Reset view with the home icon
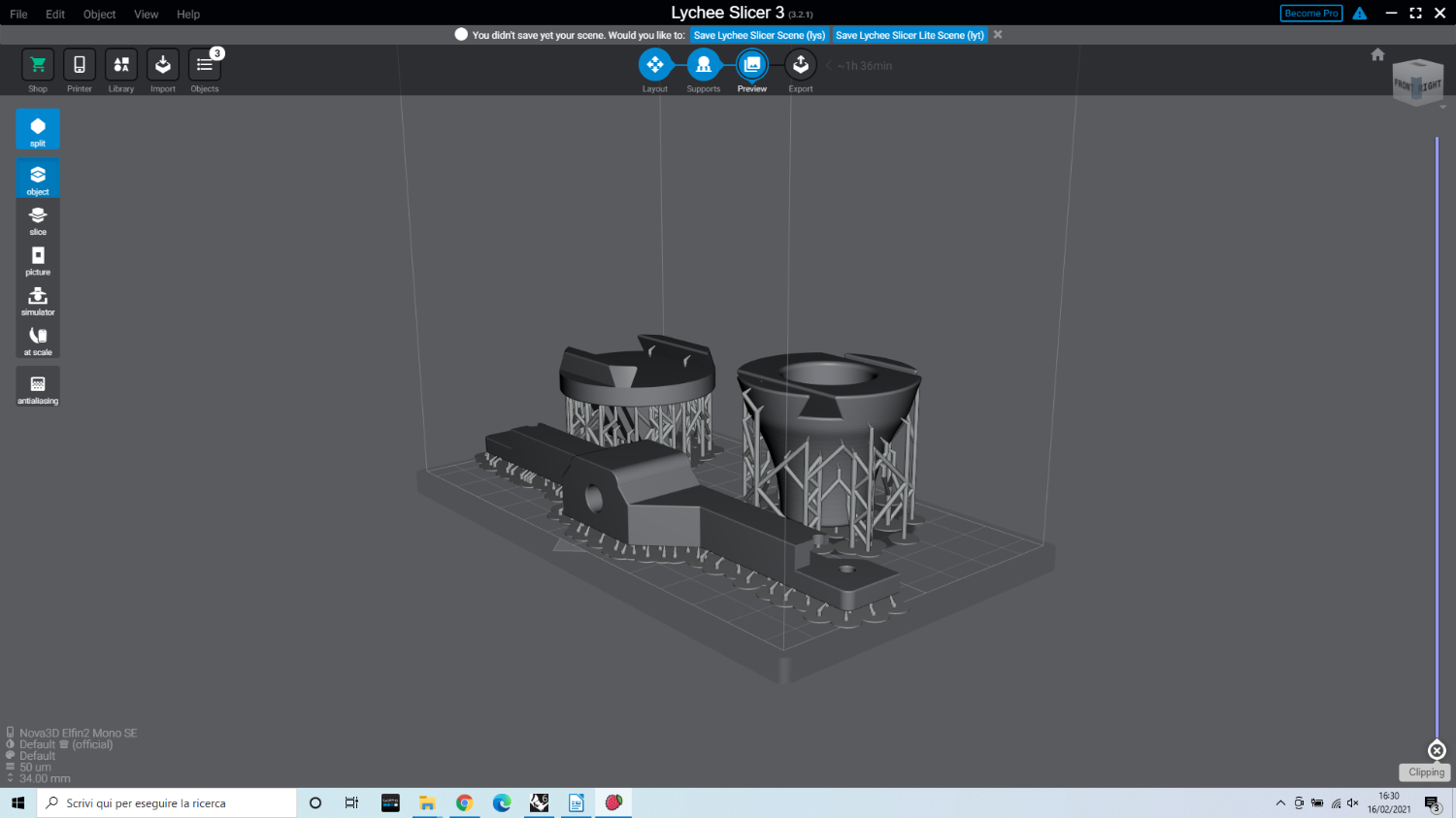The width and height of the screenshot is (1456, 818). point(1377,54)
